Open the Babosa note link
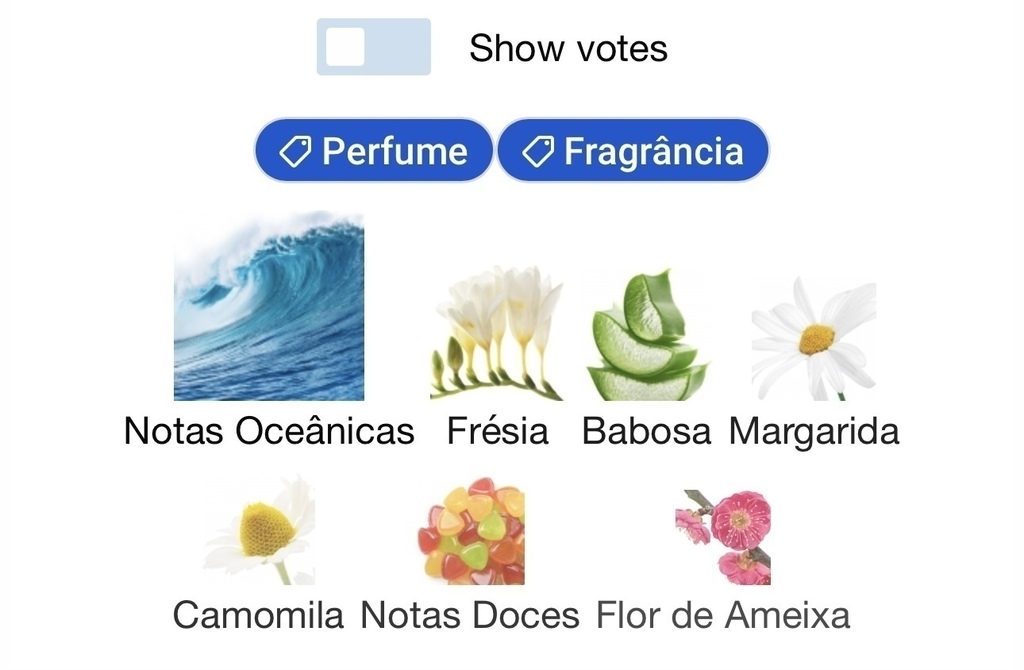Screen dimensions: 1024x670 point(647,431)
